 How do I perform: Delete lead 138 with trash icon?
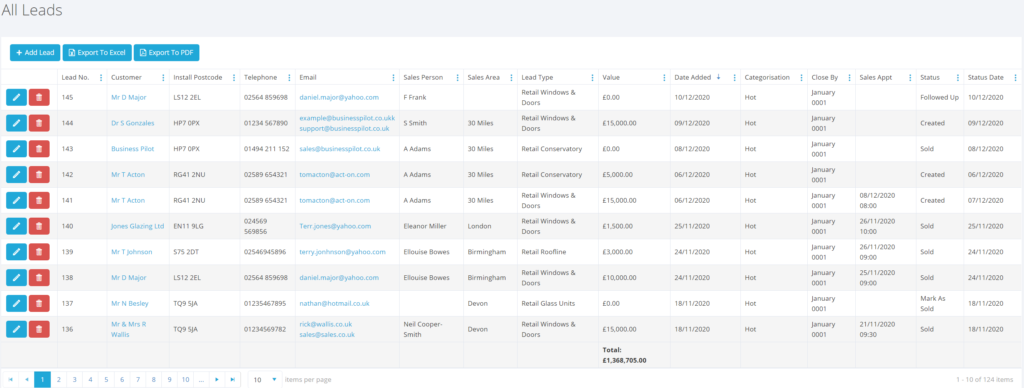(x=39, y=278)
